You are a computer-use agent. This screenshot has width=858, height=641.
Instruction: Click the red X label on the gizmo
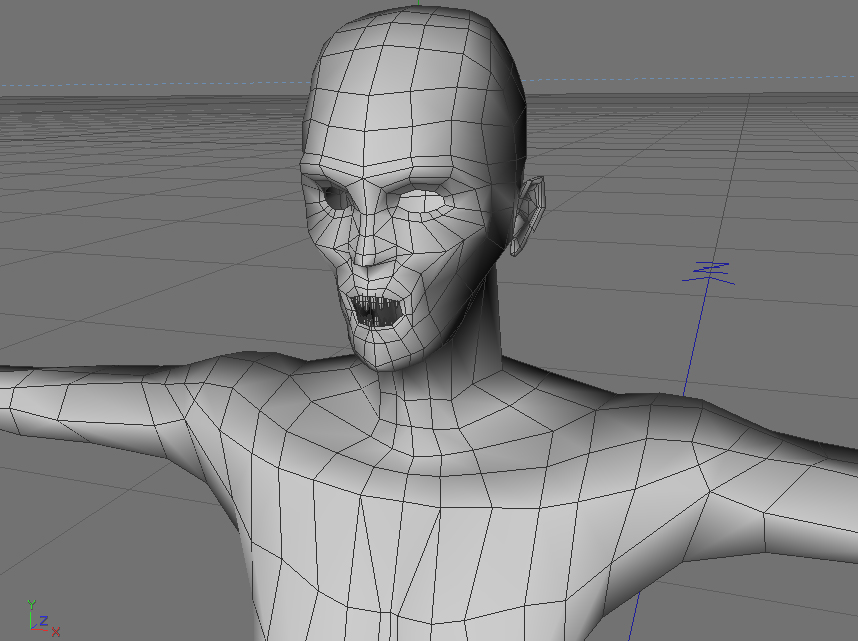(56, 632)
